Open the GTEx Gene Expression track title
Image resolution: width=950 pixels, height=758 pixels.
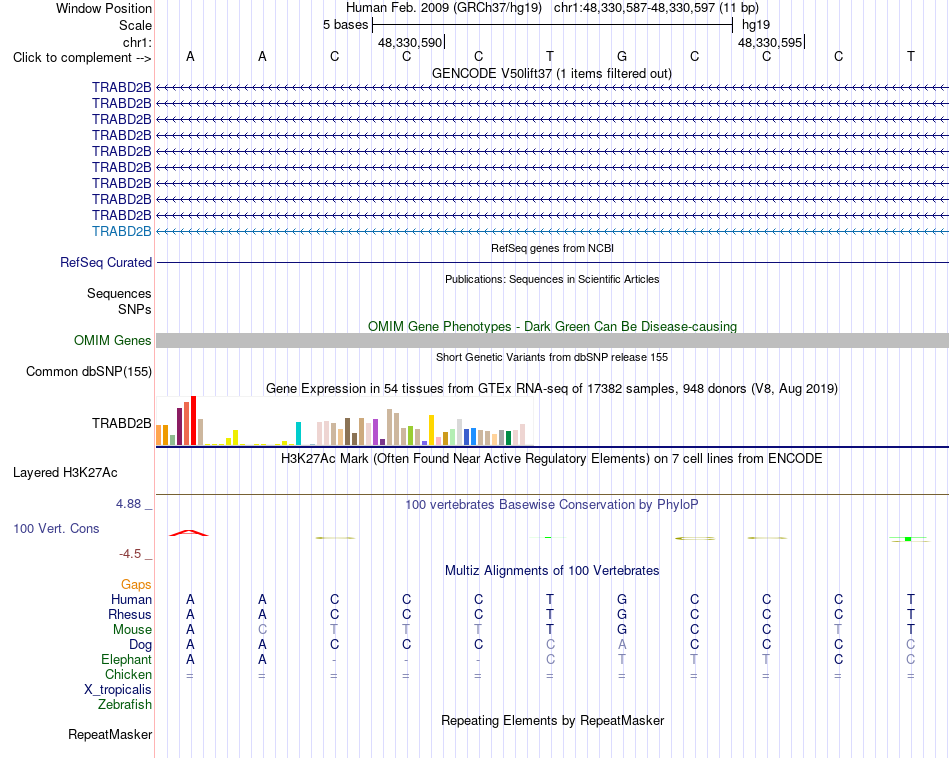tap(552, 388)
